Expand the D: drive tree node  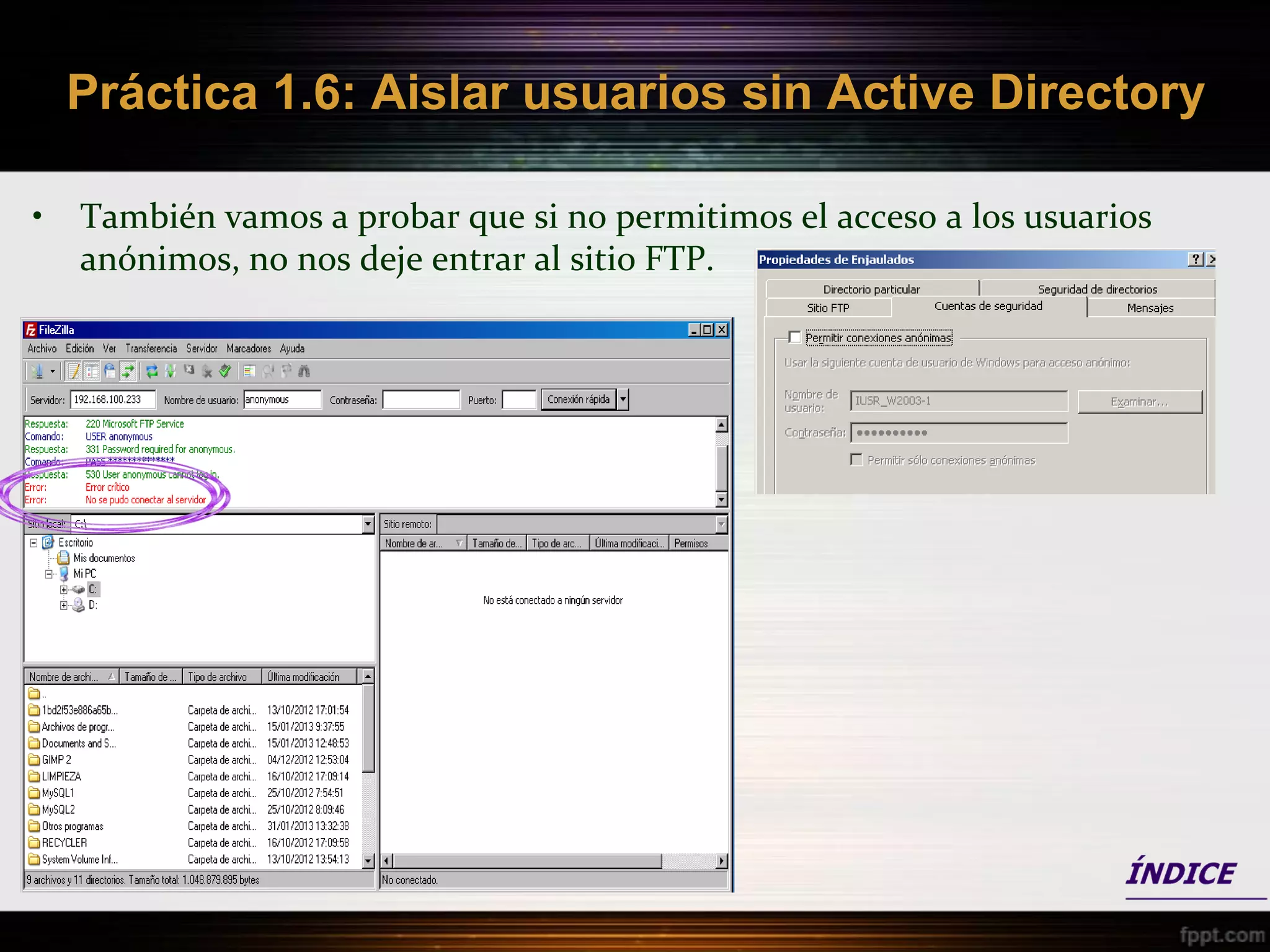pos(63,606)
